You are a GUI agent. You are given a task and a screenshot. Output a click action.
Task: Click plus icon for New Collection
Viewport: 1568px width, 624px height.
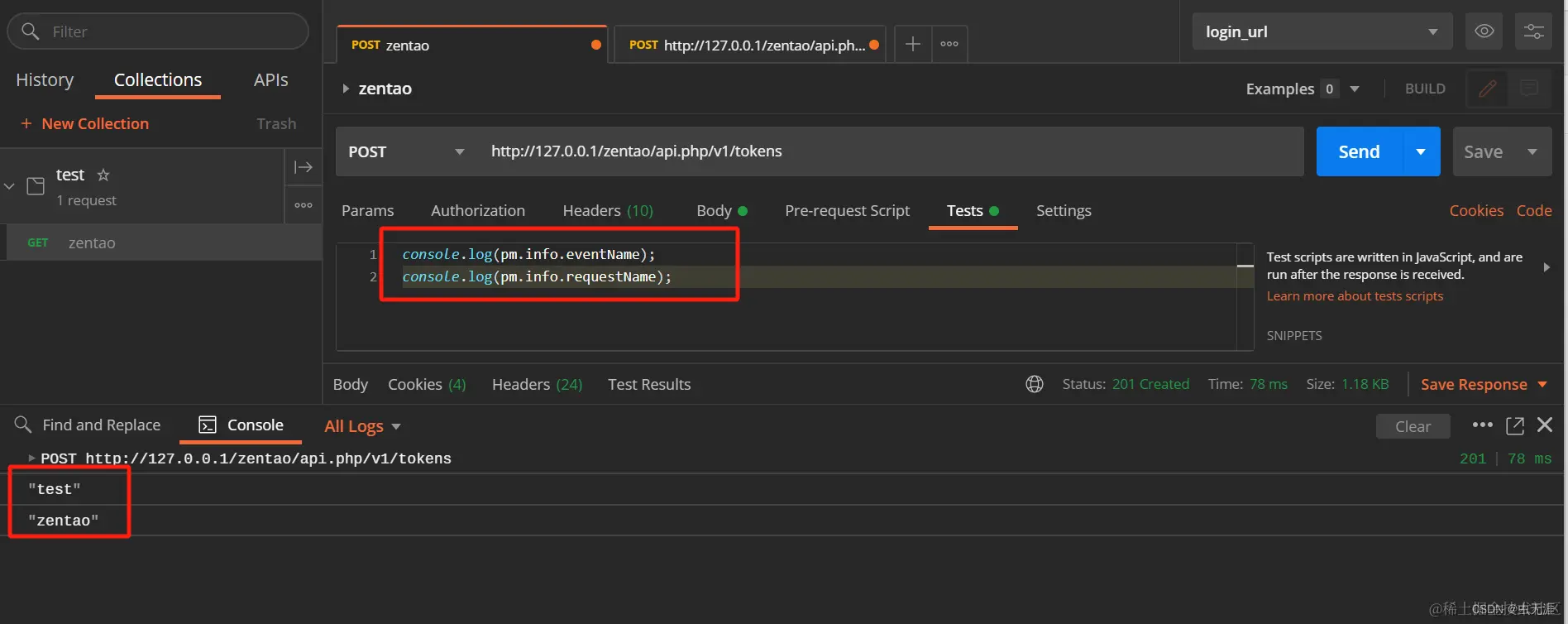tap(26, 123)
